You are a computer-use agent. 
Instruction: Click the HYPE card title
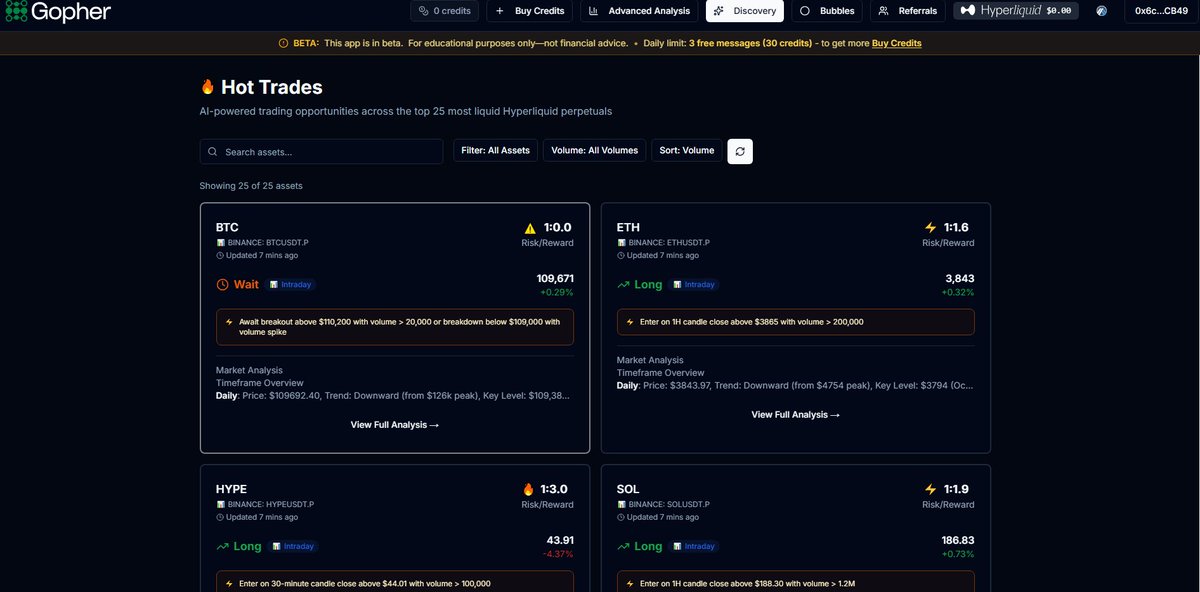coord(232,489)
